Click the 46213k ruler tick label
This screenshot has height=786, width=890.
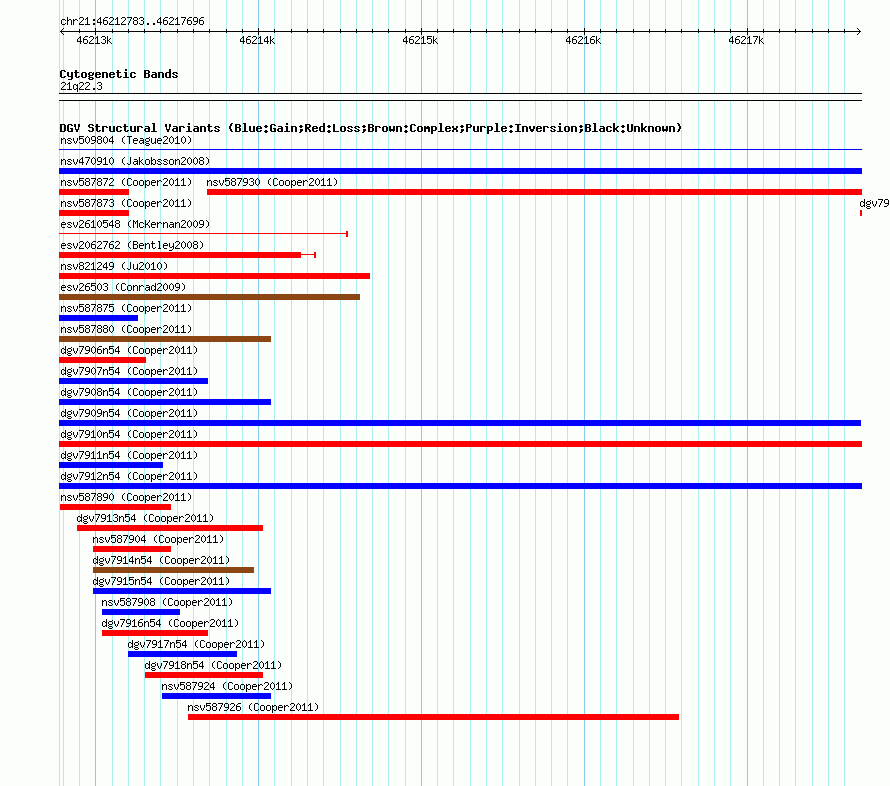[x=94, y=40]
